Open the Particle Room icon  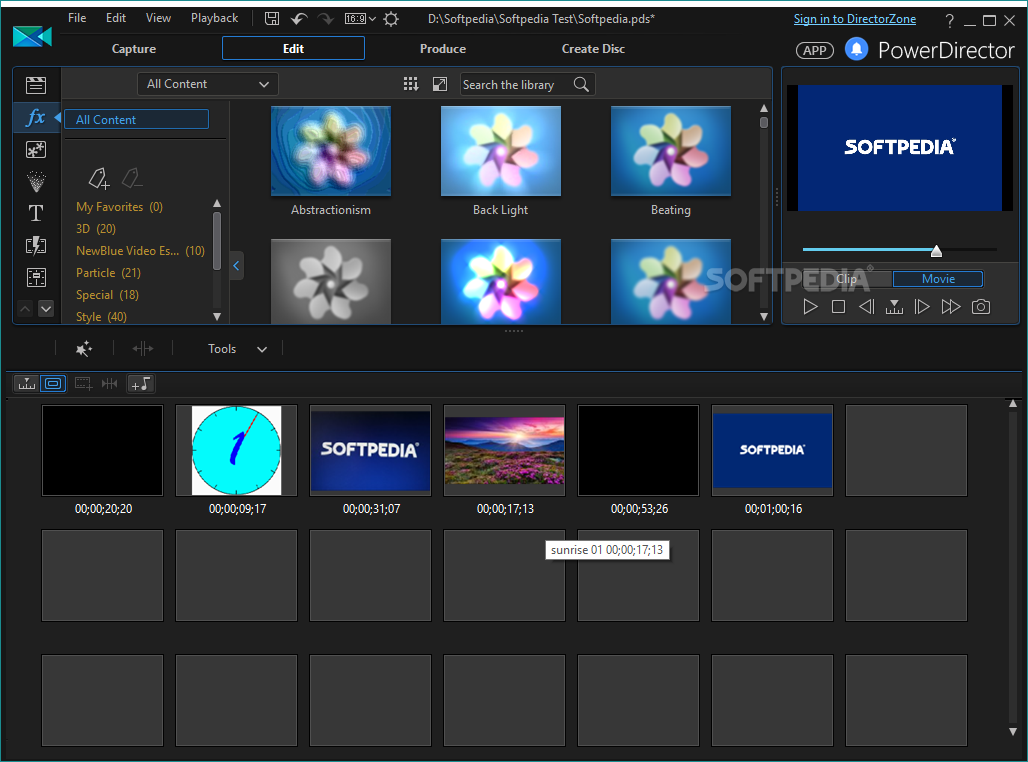36,182
